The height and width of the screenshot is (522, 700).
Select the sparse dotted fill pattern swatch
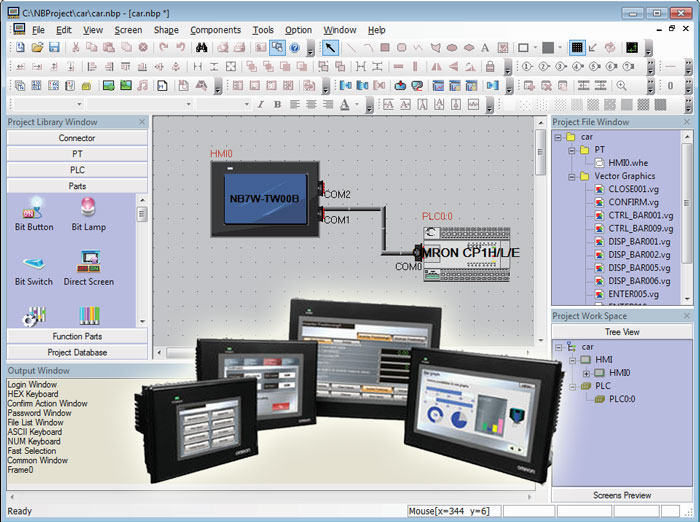[525, 104]
